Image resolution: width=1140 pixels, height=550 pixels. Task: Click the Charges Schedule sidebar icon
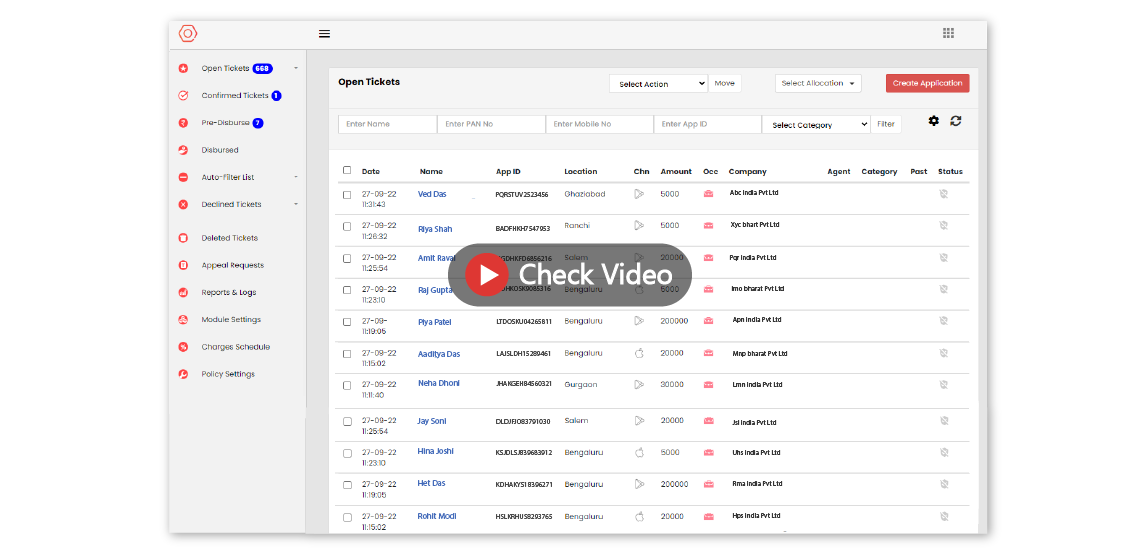tap(183, 347)
